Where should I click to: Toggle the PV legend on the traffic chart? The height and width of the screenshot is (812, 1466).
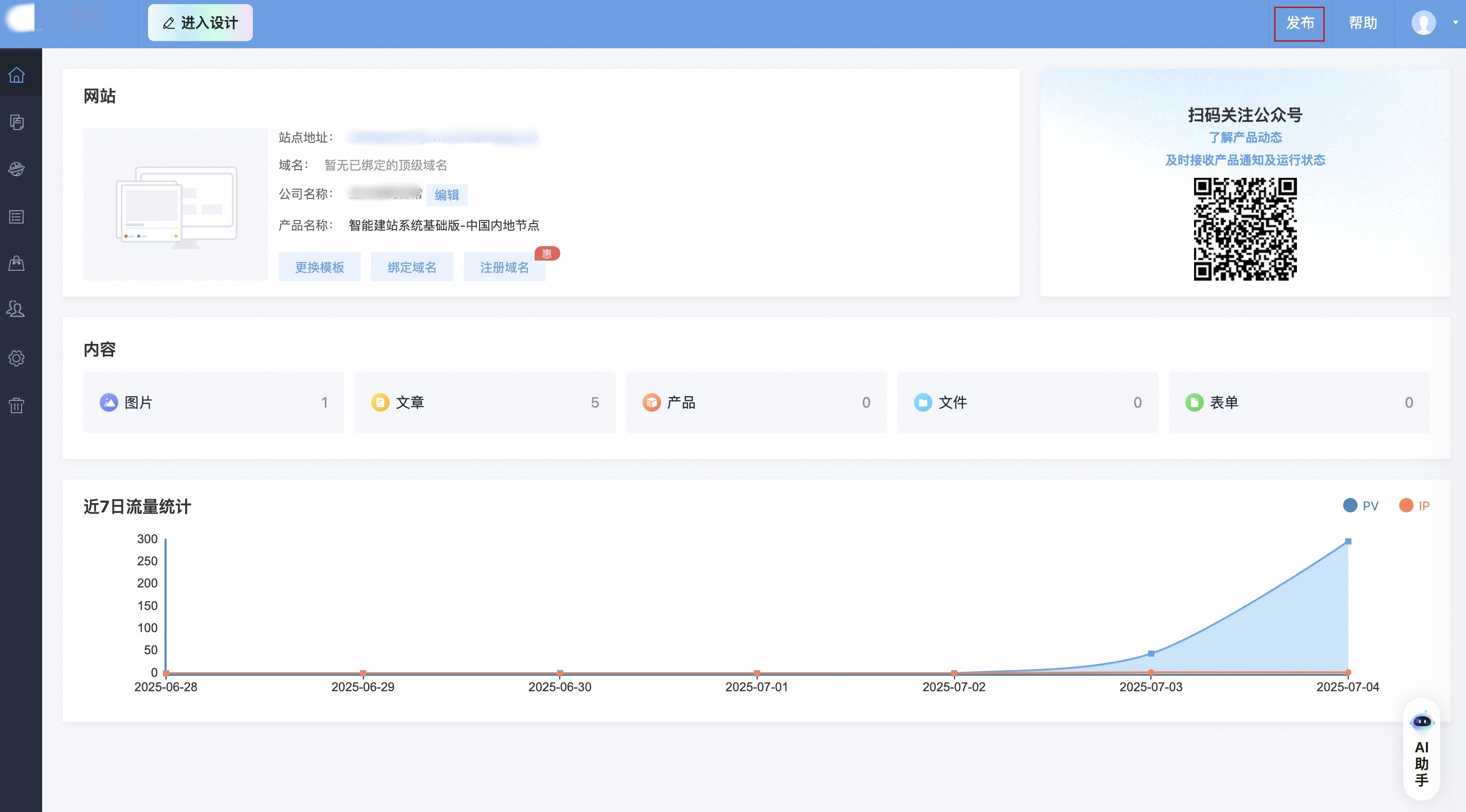pyautogui.click(x=1361, y=505)
